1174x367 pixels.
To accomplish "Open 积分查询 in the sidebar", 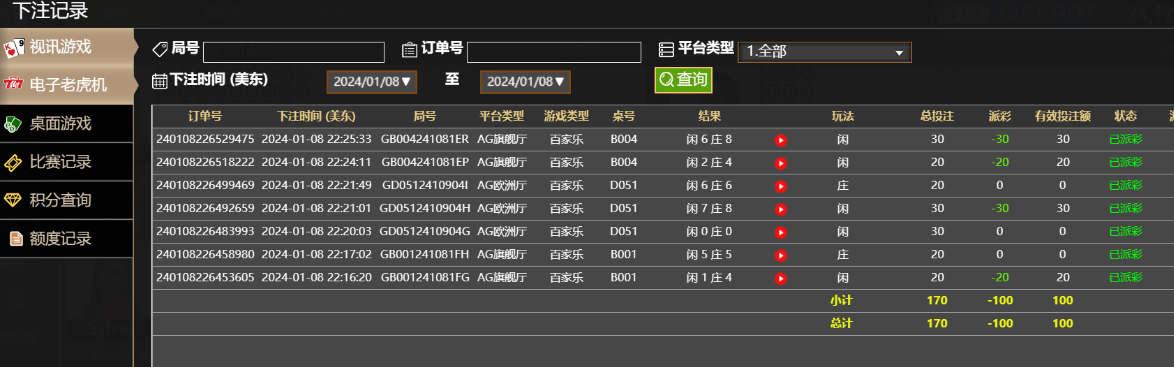I will 67,200.
